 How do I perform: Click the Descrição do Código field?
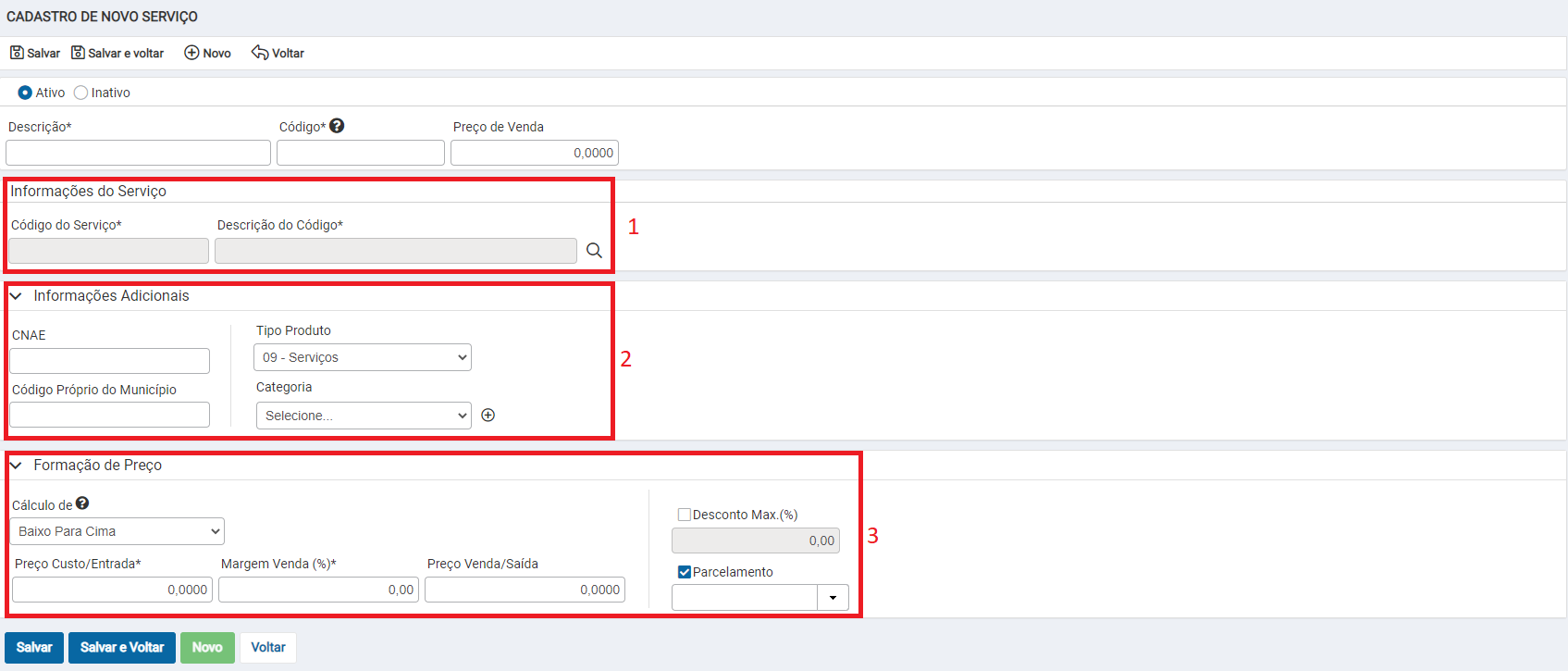[396, 251]
